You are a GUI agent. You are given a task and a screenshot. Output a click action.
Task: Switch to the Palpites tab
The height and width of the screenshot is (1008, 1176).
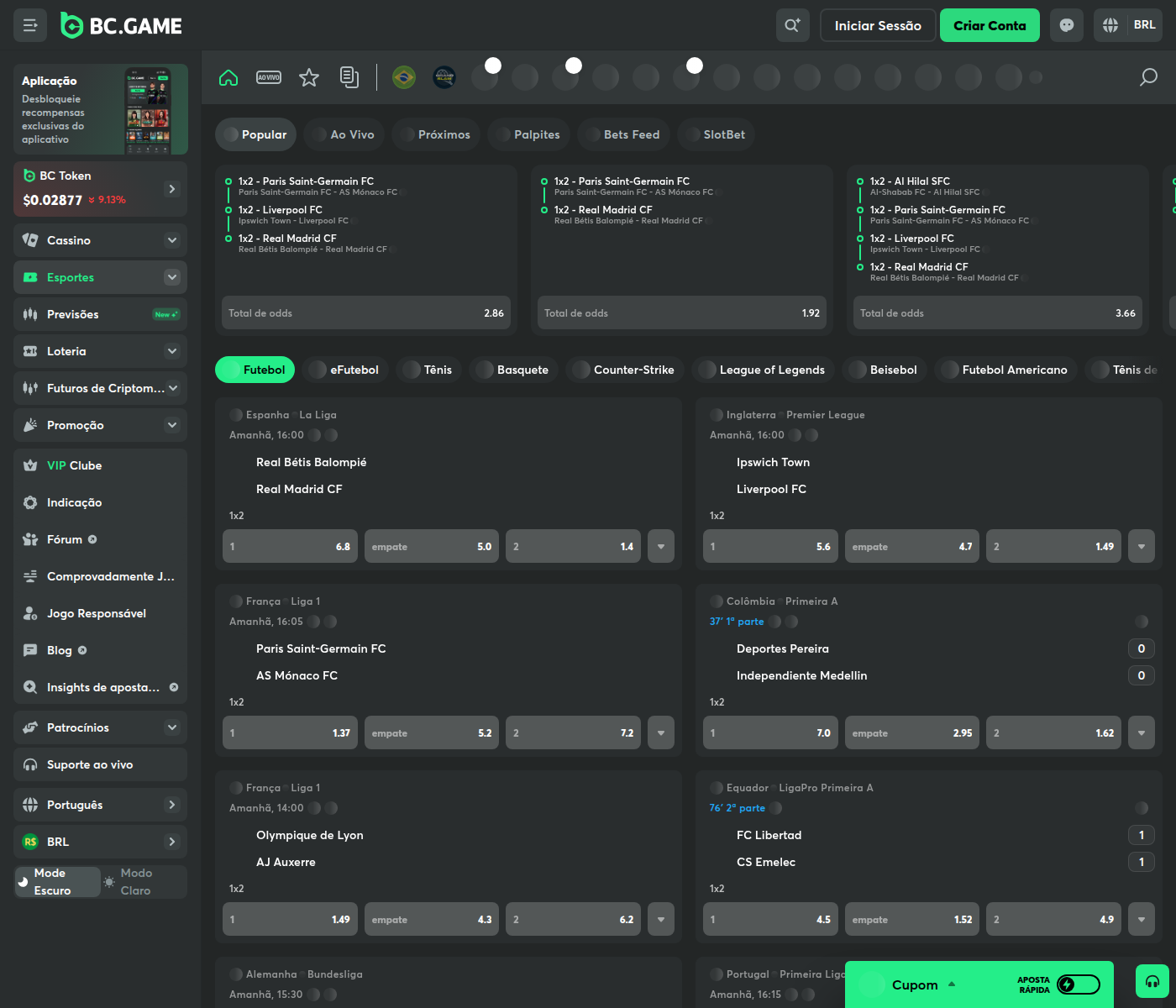[x=528, y=134]
